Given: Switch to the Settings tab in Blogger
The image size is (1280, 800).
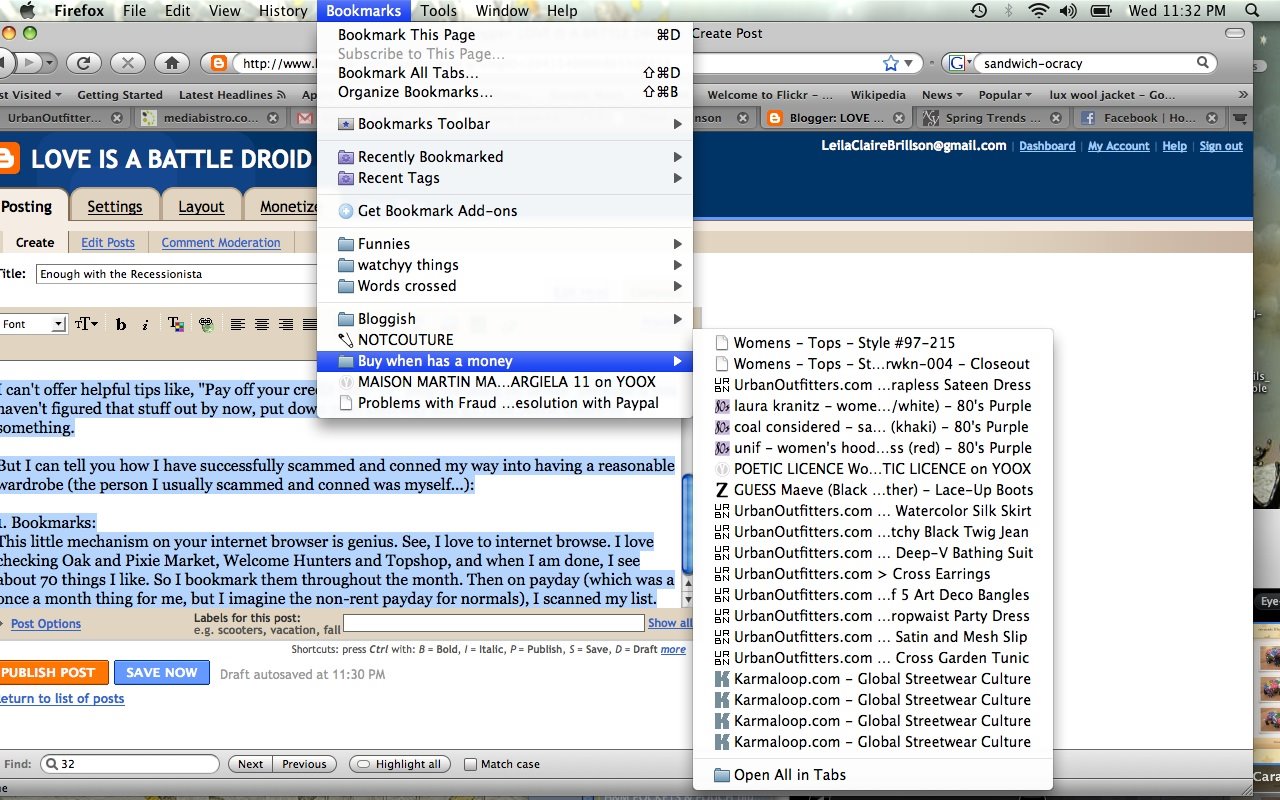Looking at the screenshot, I should (x=115, y=206).
